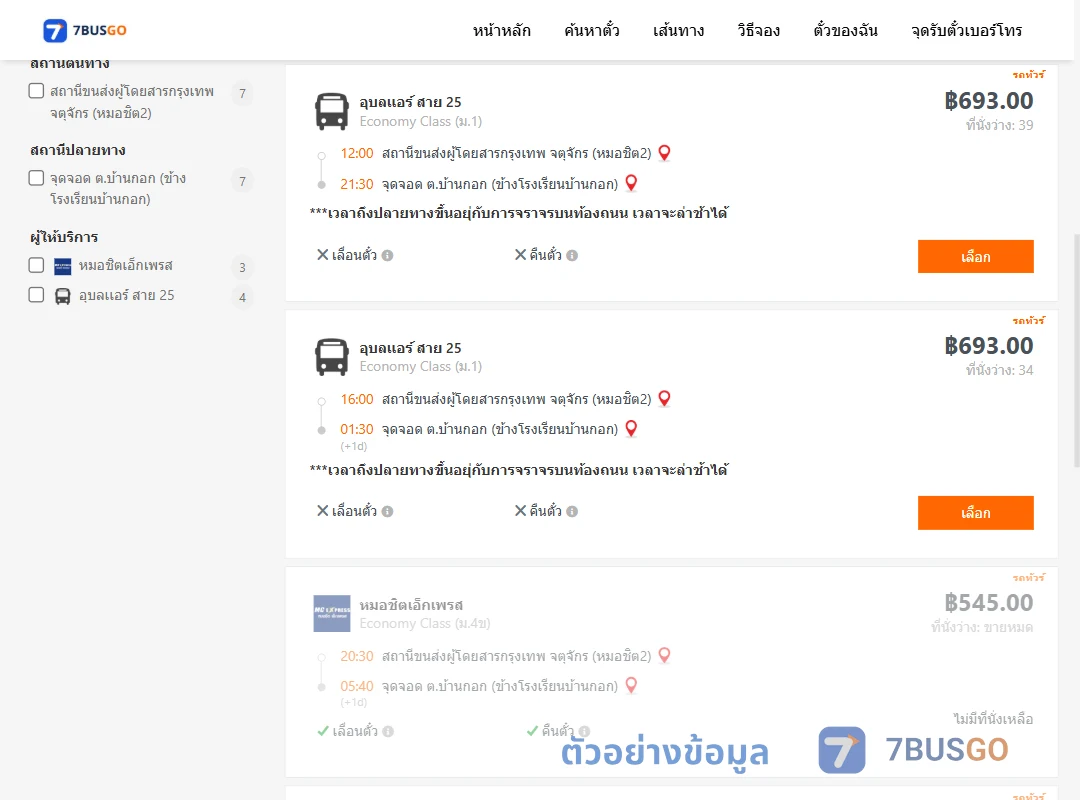Click ที่นั่งว่าง: 39 seat count
This screenshot has width=1080, height=800.
(999, 125)
